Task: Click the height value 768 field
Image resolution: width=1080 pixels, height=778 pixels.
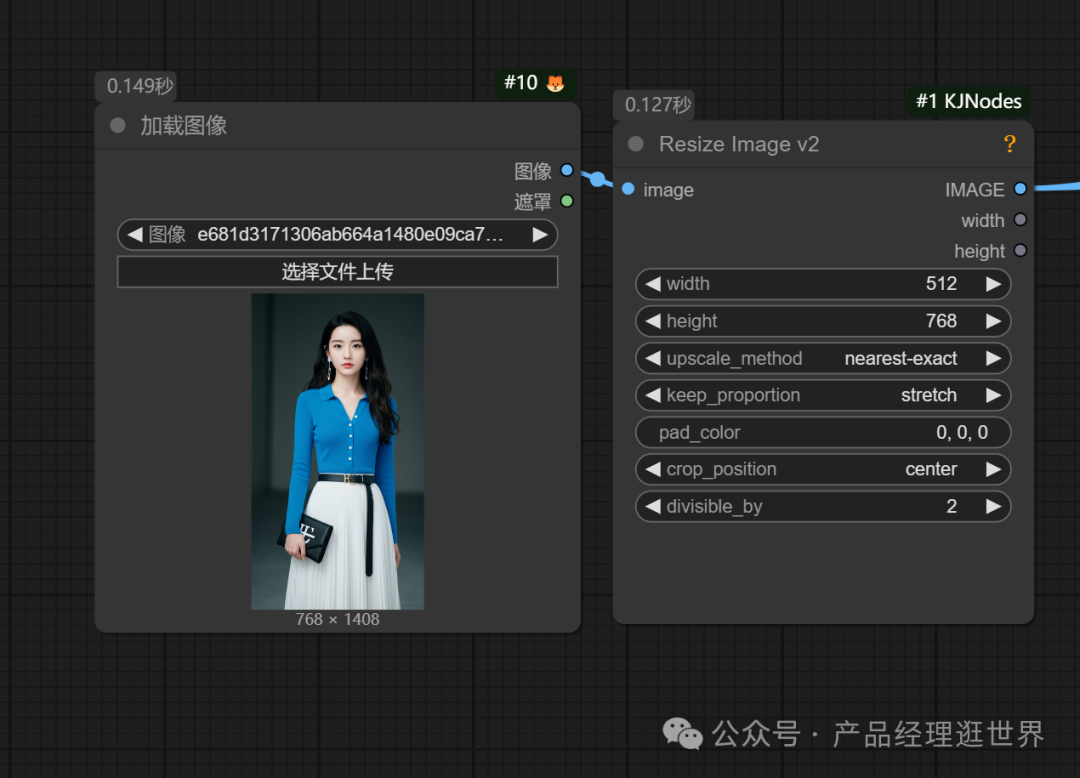Action: (x=823, y=321)
